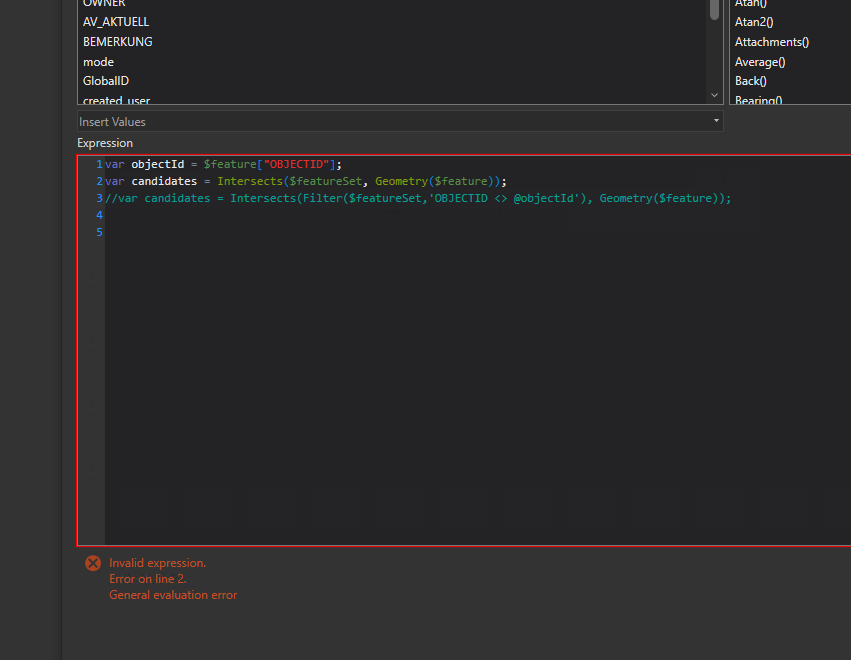851x660 pixels.
Task: Place cursor on expression line 1
Action: point(223,164)
